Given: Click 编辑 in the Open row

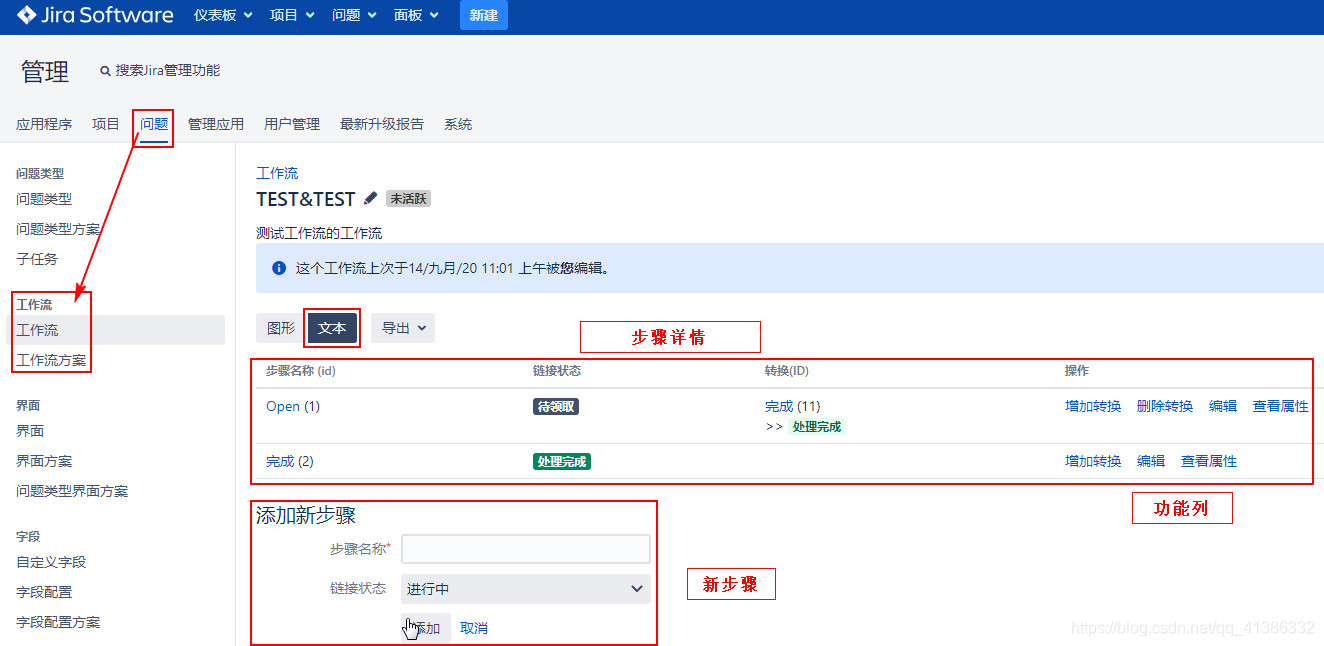Looking at the screenshot, I should point(1223,406).
